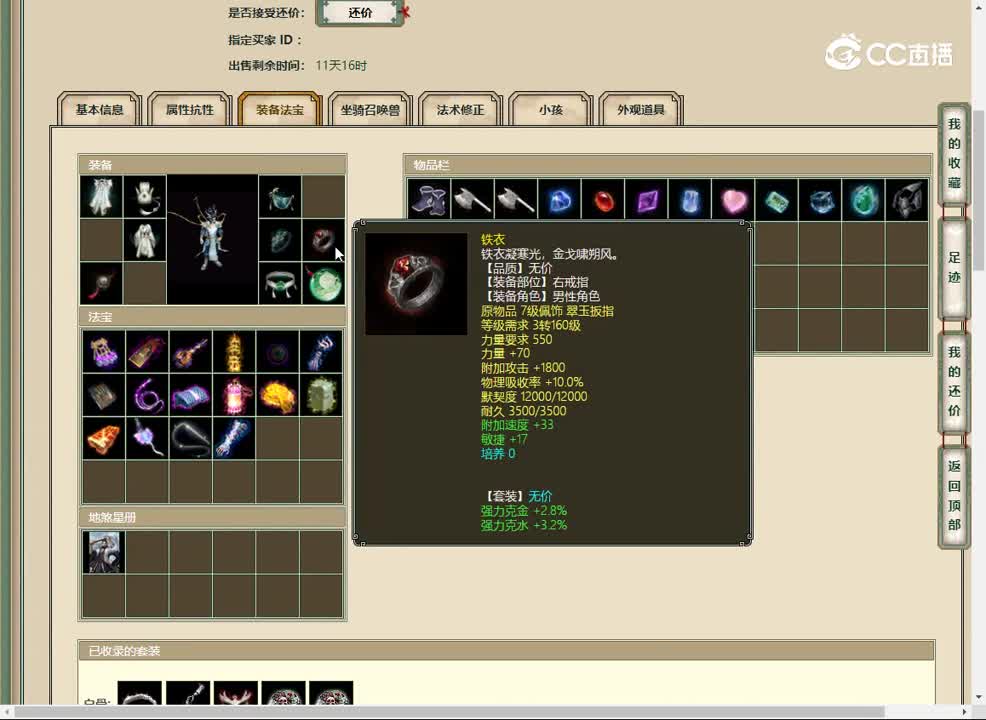Click the 还价 bargain button
The width and height of the screenshot is (986, 720).
click(x=360, y=13)
